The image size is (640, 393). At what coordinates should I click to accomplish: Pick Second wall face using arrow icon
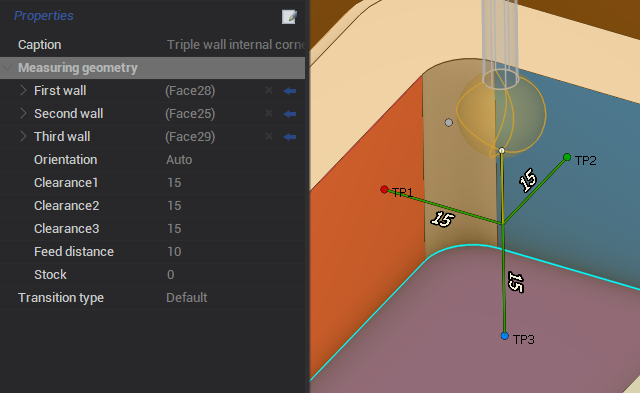290,114
